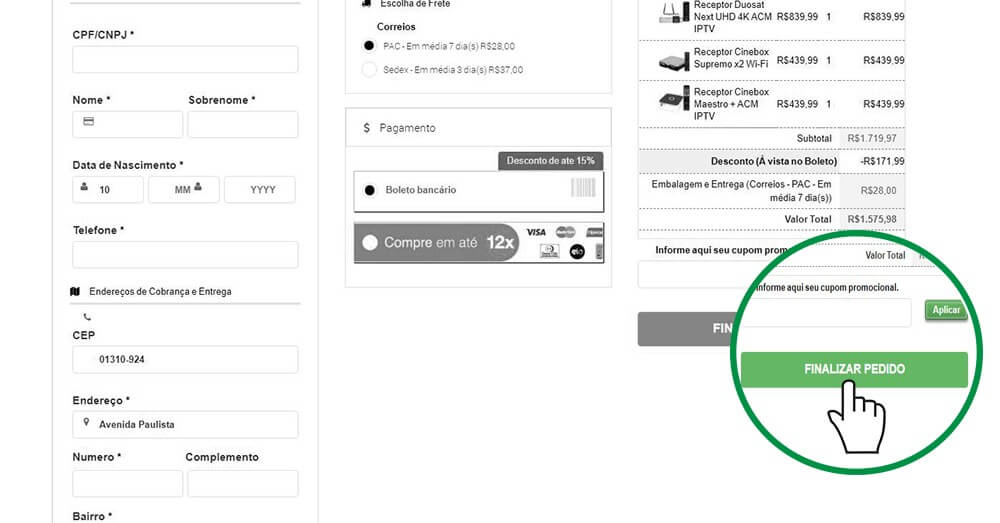1000x523 pixels.
Task: Focus the Numero input field
Action: point(128,483)
